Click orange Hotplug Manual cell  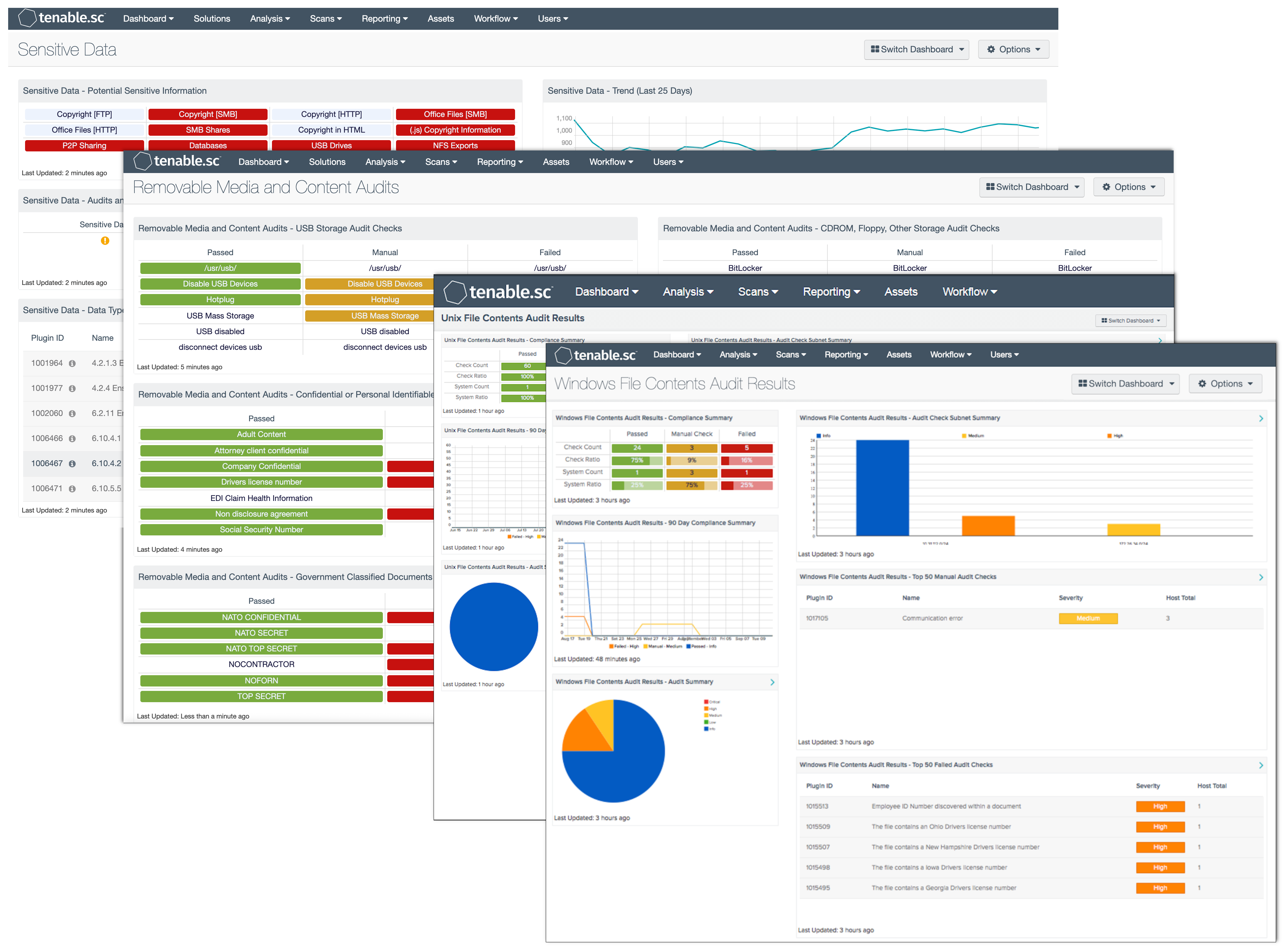(x=369, y=300)
